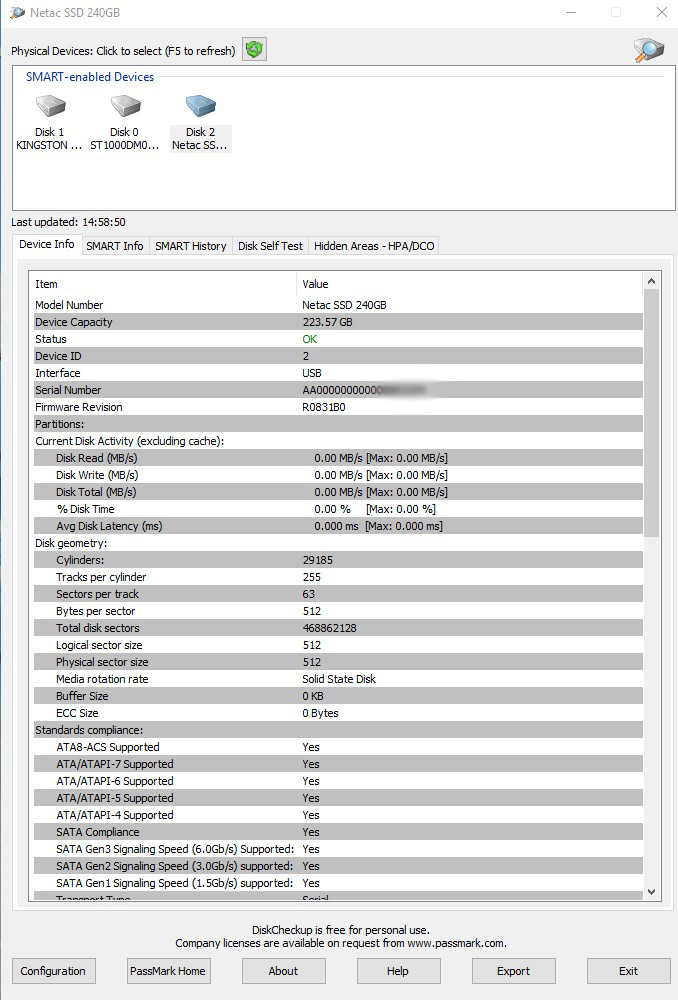678x1000 pixels.
Task: Select Bytes per sector row
Action: pos(336,611)
